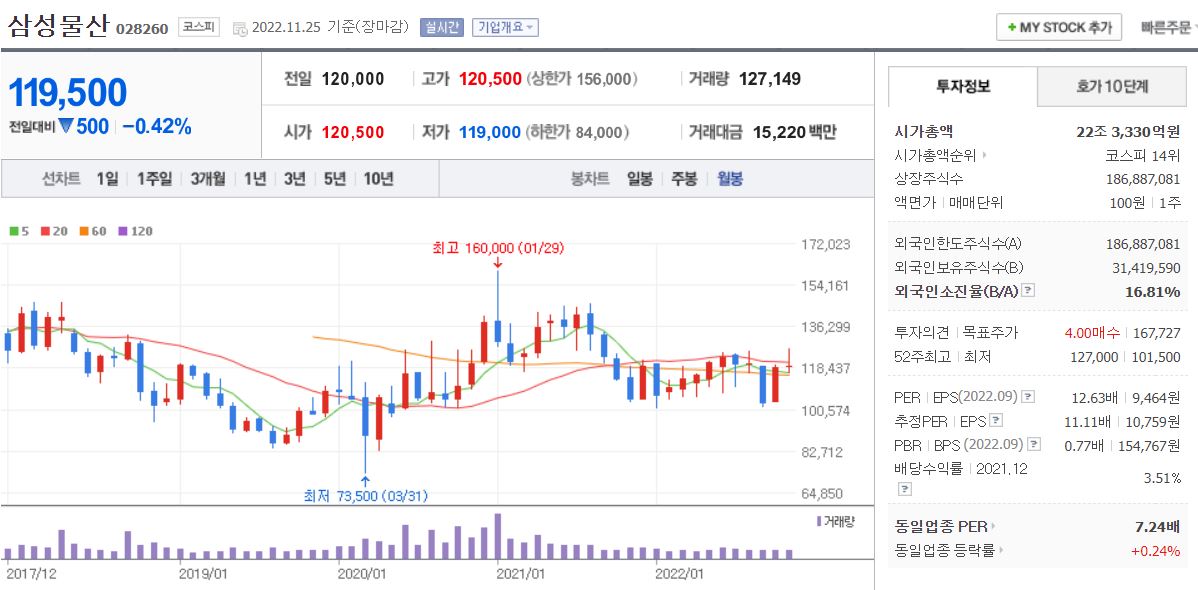Switch to the 호가10단계 tab
1198x590 pixels.
(x=1112, y=86)
